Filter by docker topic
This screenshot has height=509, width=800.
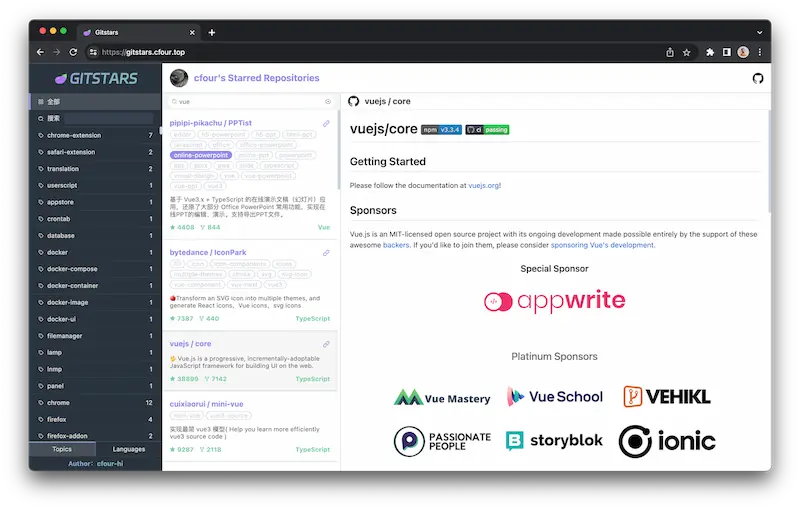coord(95,252)
